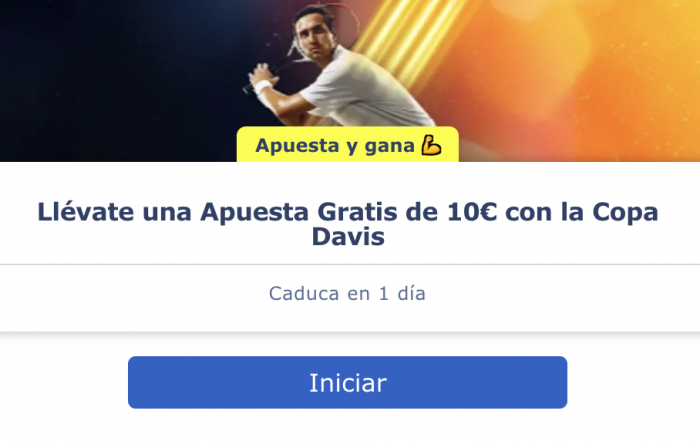
Task: Click the 10€ amount in the headline
Action: (x=472, y=212)
